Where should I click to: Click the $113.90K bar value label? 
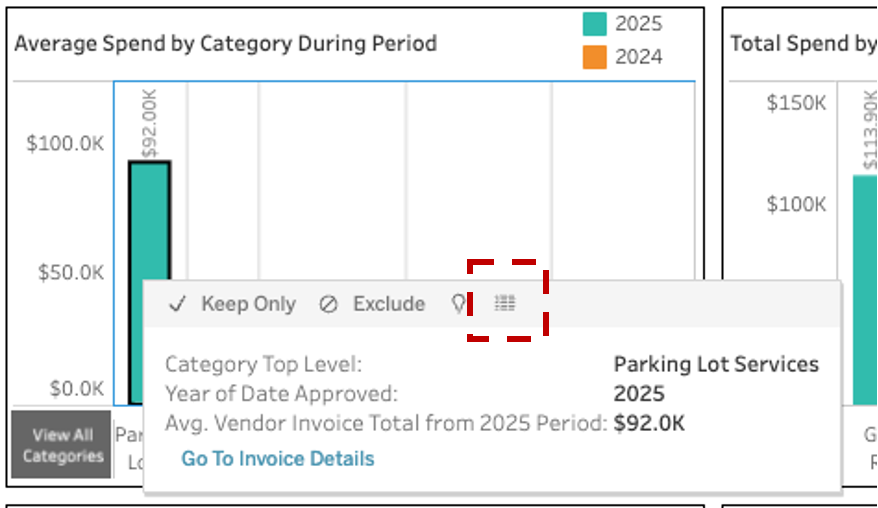pyautogui.click(x=870, y=130)
